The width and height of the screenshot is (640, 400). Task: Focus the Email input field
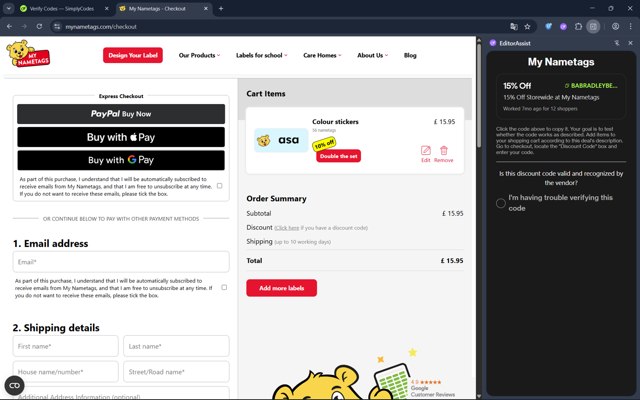121,262
